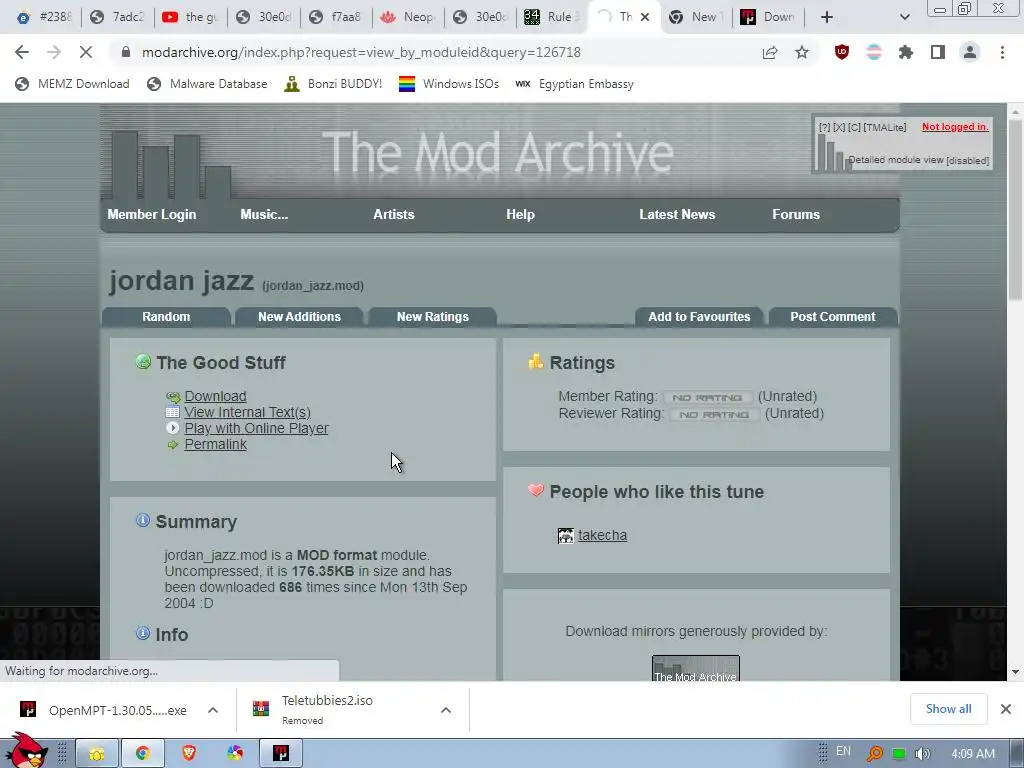Open Windows ISOs bookmark
The height and width of the screenshot is (768, 1024).
point(449,84)
